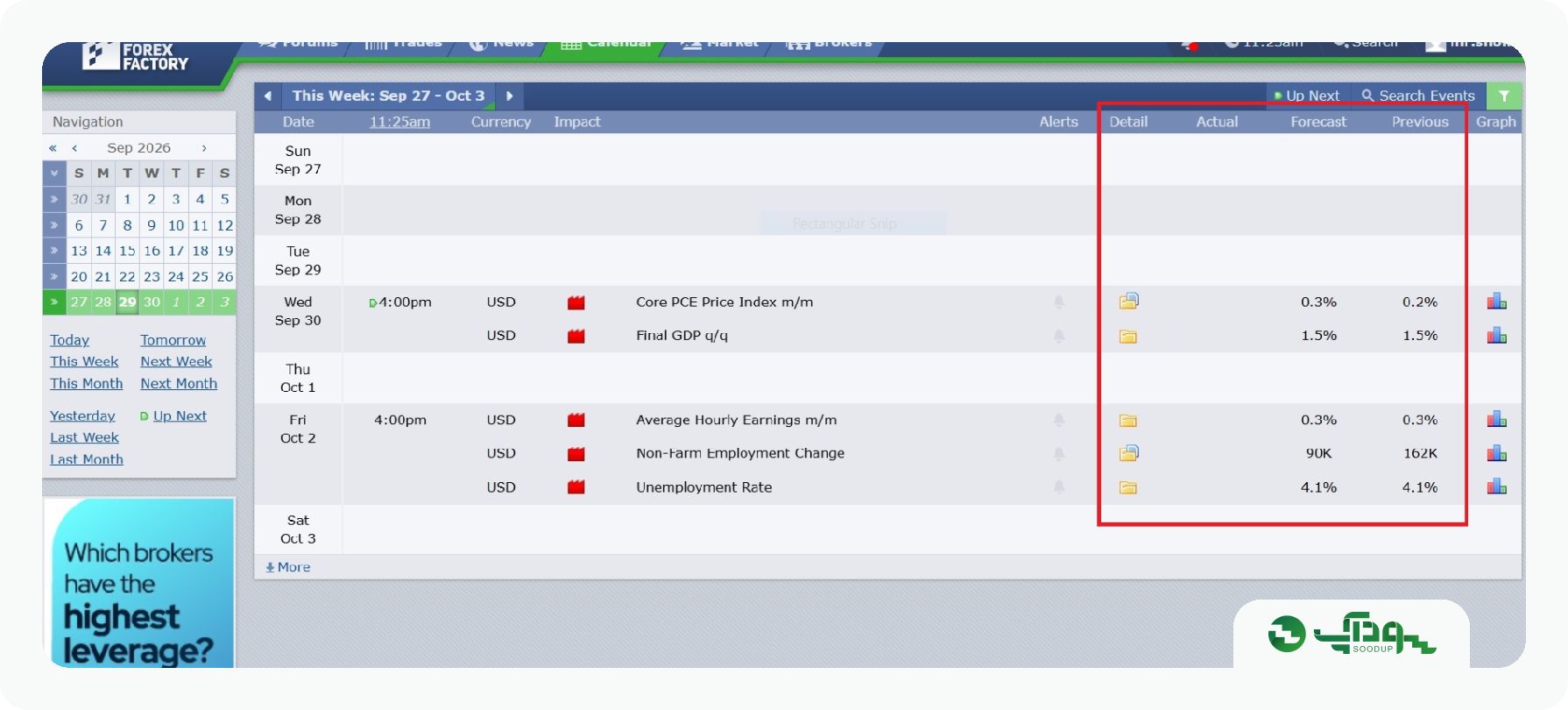Expand the mini calendar header arrow
The width and height of the screenshot is (1568, 710).
(53, 174)
